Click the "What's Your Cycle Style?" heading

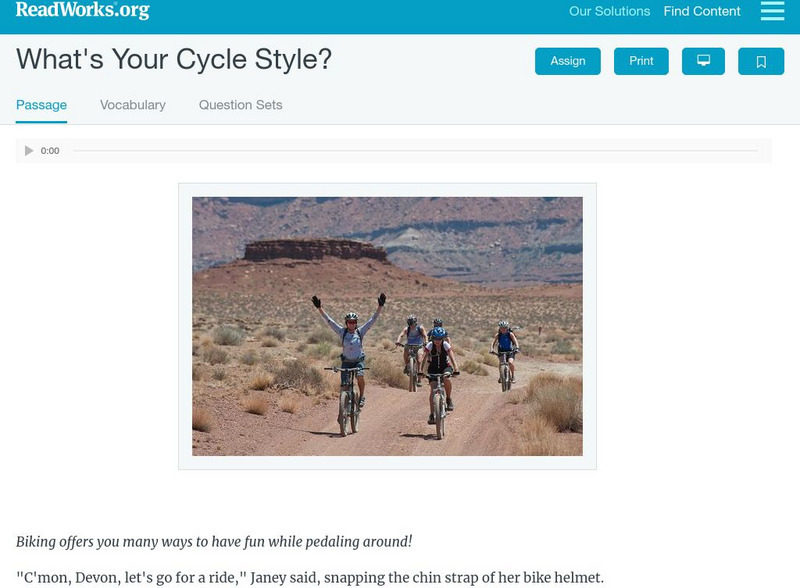click(174, 60)
